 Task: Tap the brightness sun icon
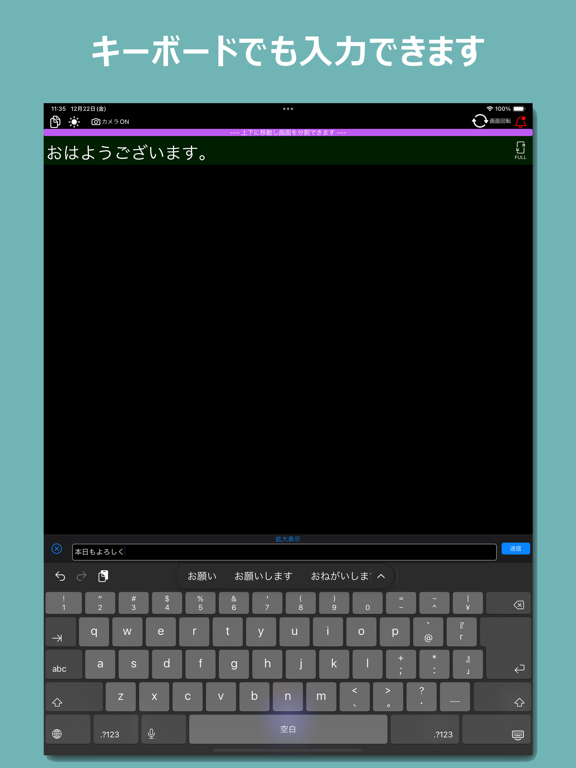74,122
